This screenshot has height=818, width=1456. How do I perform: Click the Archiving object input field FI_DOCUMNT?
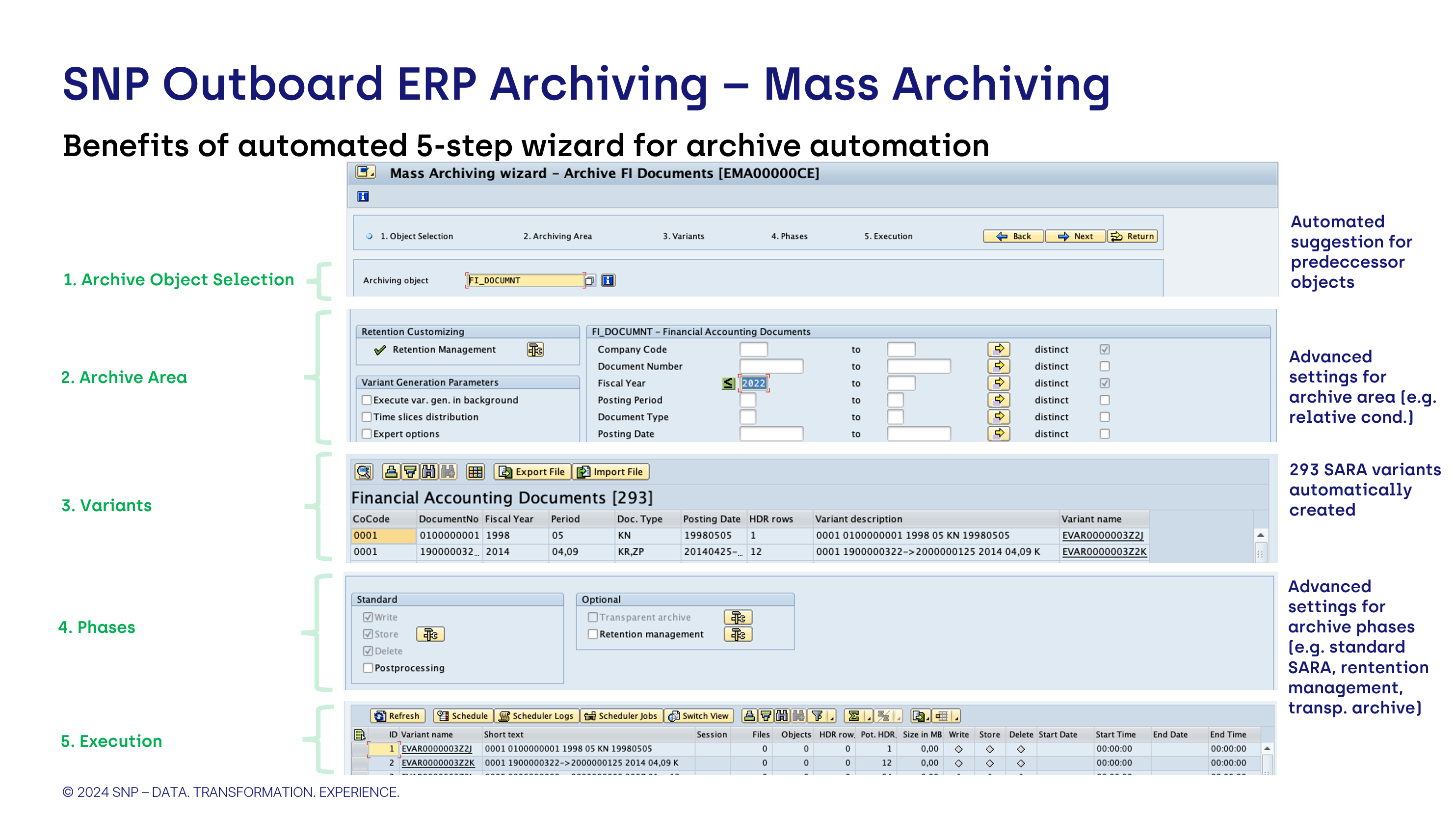click(x=525, y=280)
